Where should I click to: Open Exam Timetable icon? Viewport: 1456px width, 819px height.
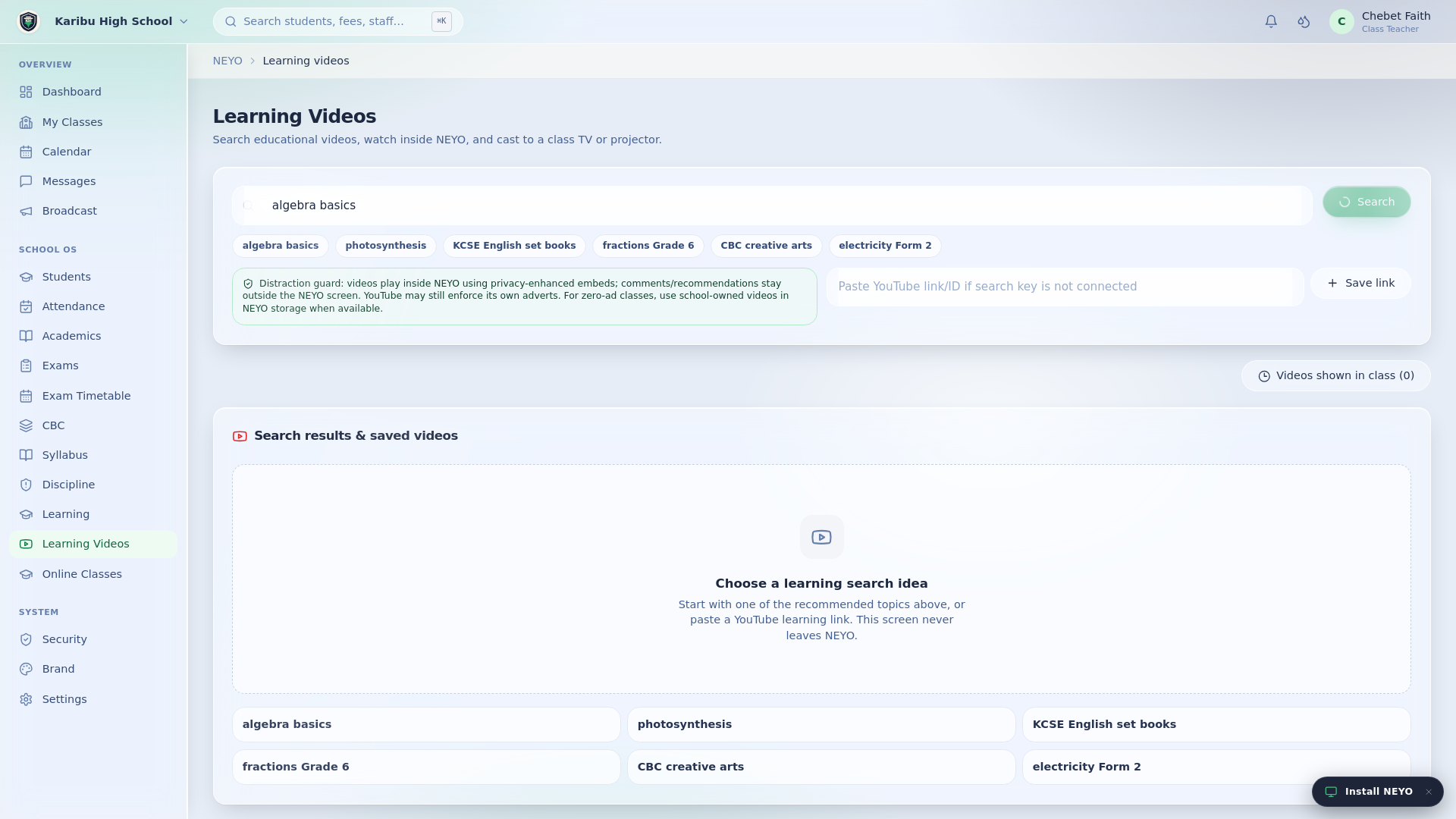click(x=26, y=396)
